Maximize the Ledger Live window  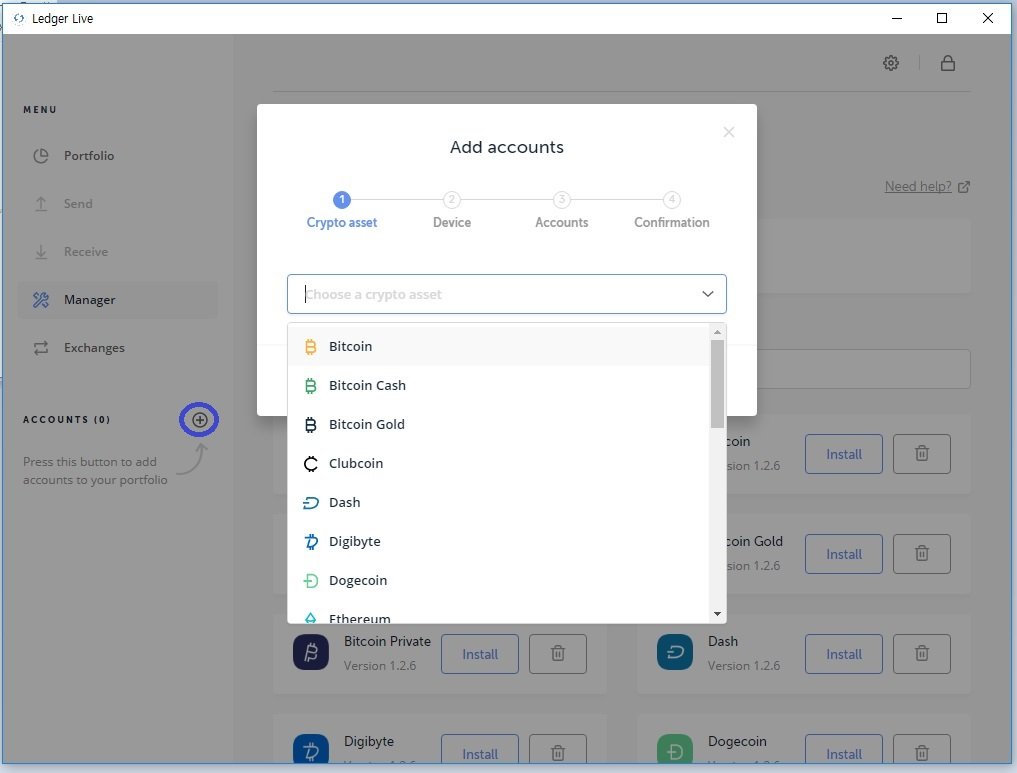(942, 18)
